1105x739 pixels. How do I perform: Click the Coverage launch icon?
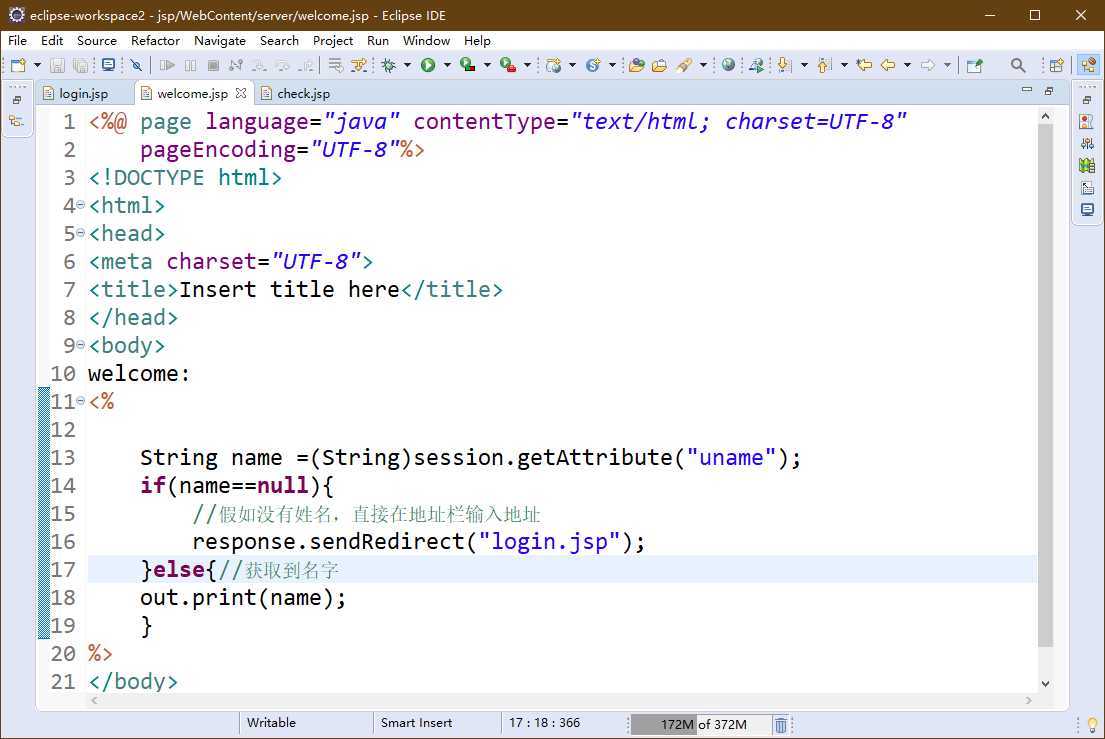pos(467,66)
